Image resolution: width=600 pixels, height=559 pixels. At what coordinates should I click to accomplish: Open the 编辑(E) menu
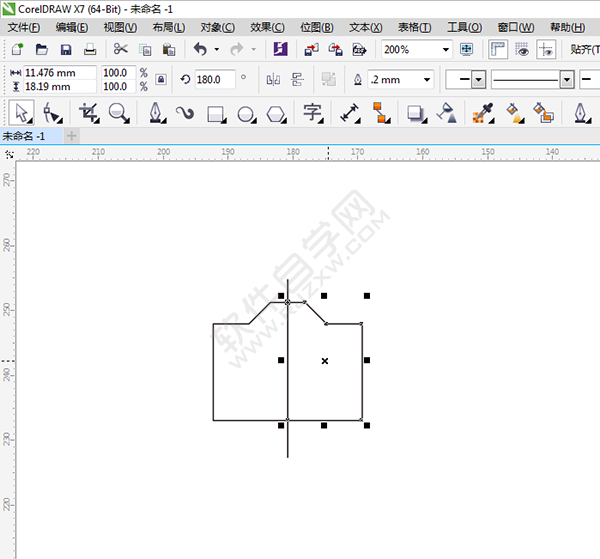coord(72,28)
